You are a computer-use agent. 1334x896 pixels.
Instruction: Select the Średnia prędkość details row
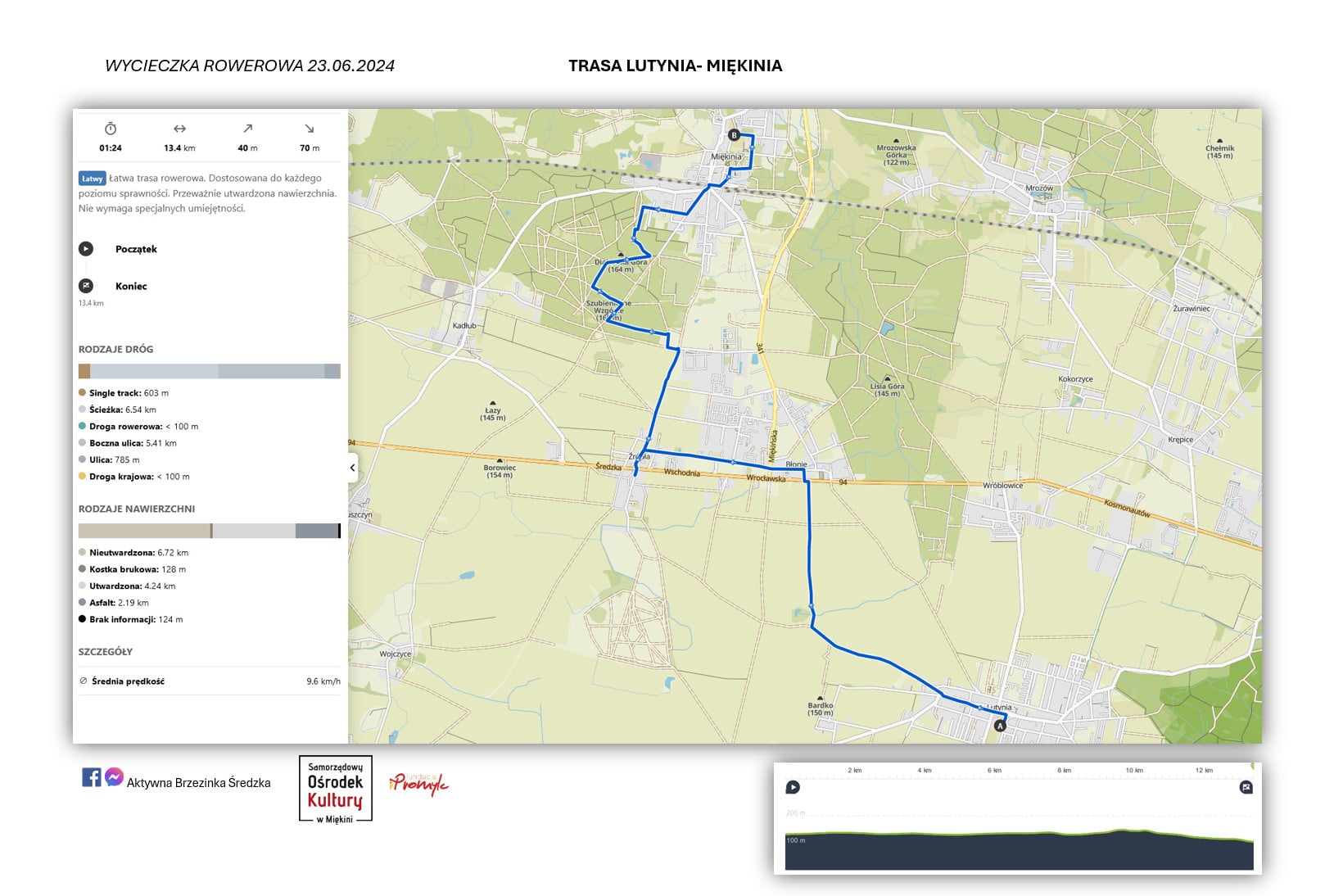209,681
